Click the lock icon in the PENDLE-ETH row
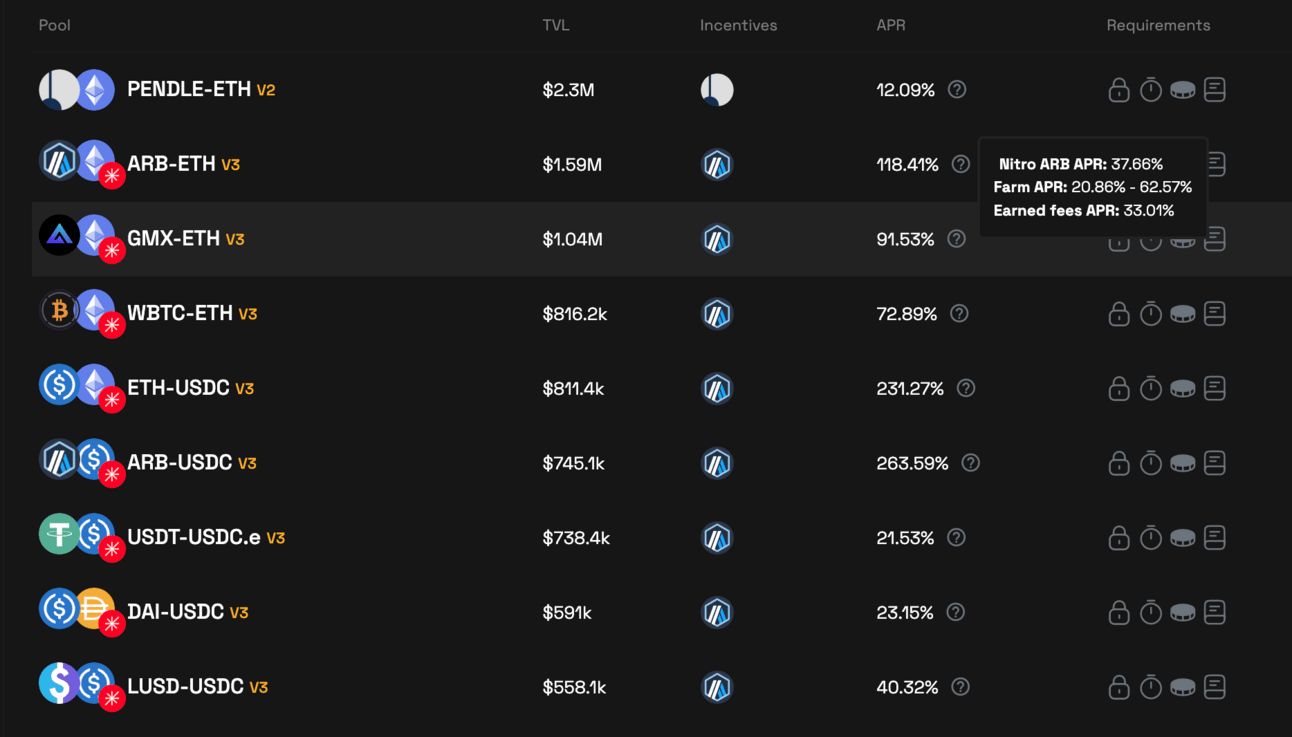This screenshot has width=1292, height=737. coord(1119,89)
